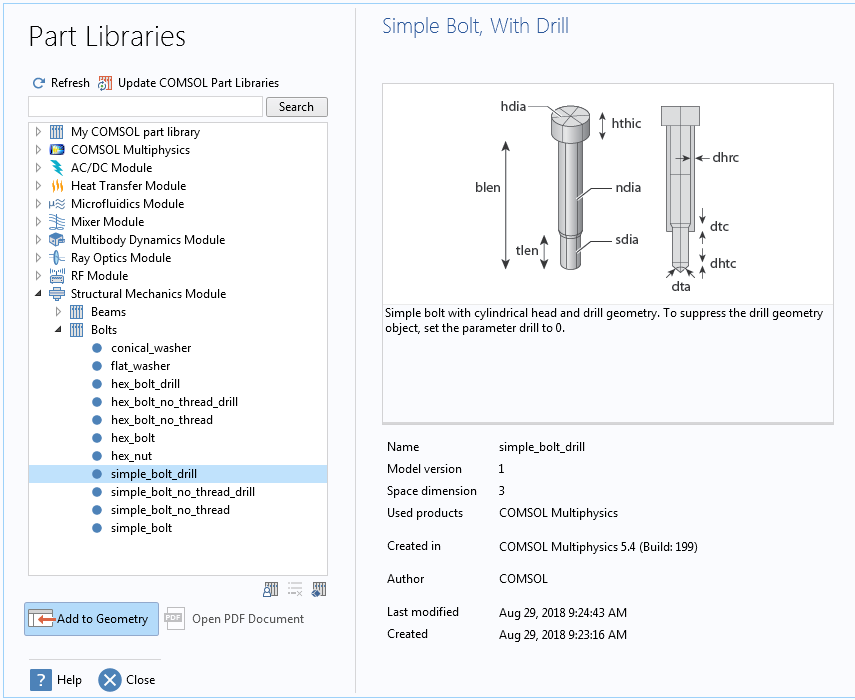The height and width of the screenshot is (700, 855).
Task: Click the Microfluidics Module icon
Action: tap(57, 204)
